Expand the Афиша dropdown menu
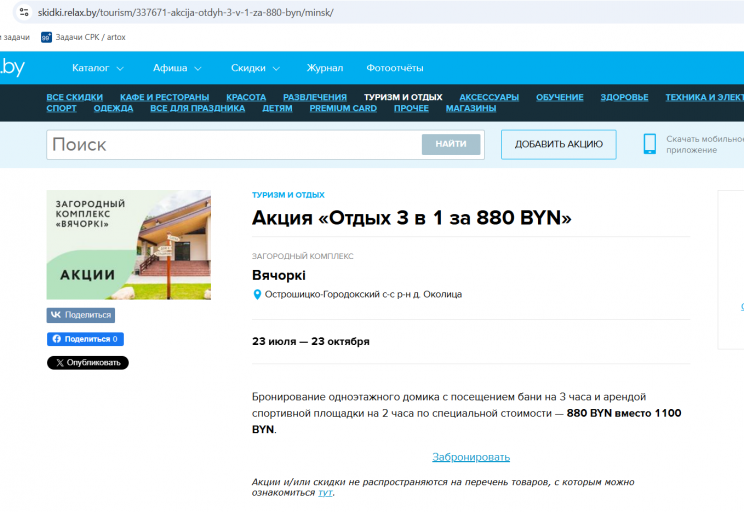This screenshot has width=744, height=512. pyautogui.click(x=177, y=68)
